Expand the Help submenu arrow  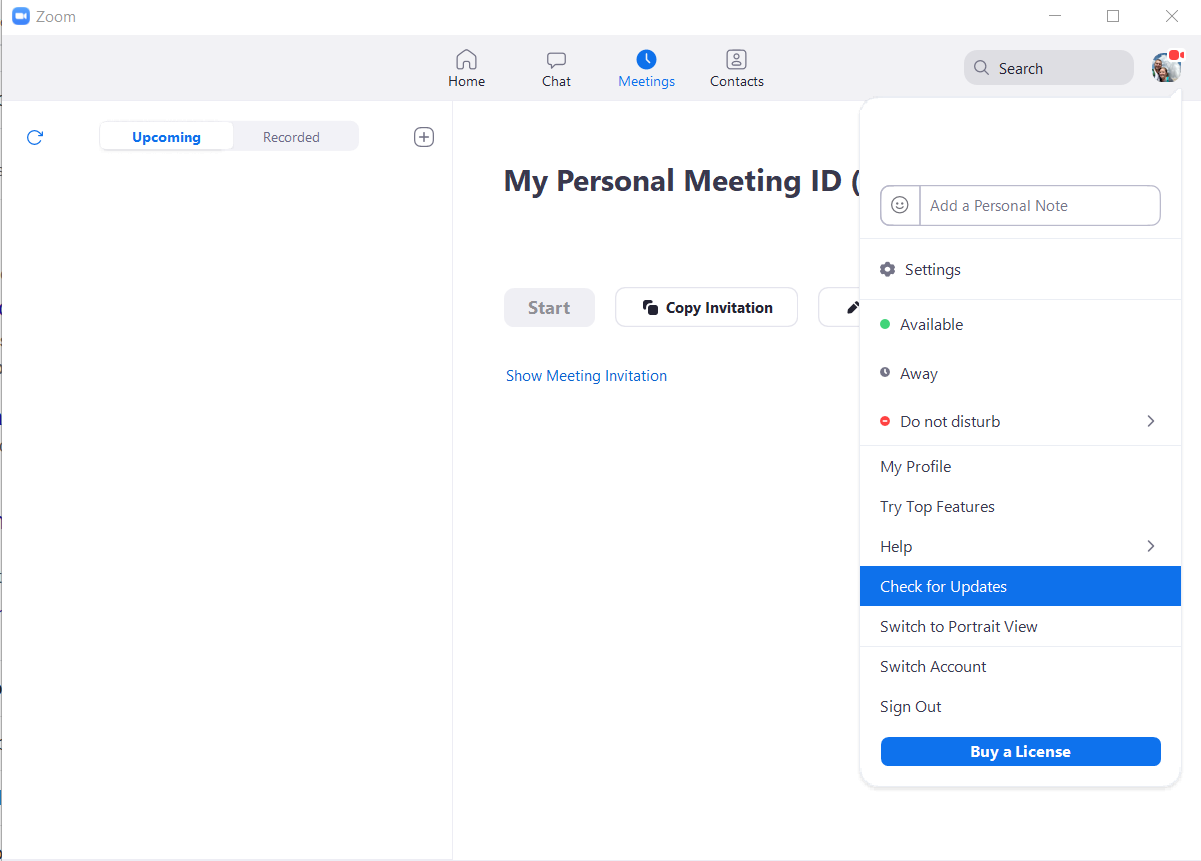(x=1150, y=546)
